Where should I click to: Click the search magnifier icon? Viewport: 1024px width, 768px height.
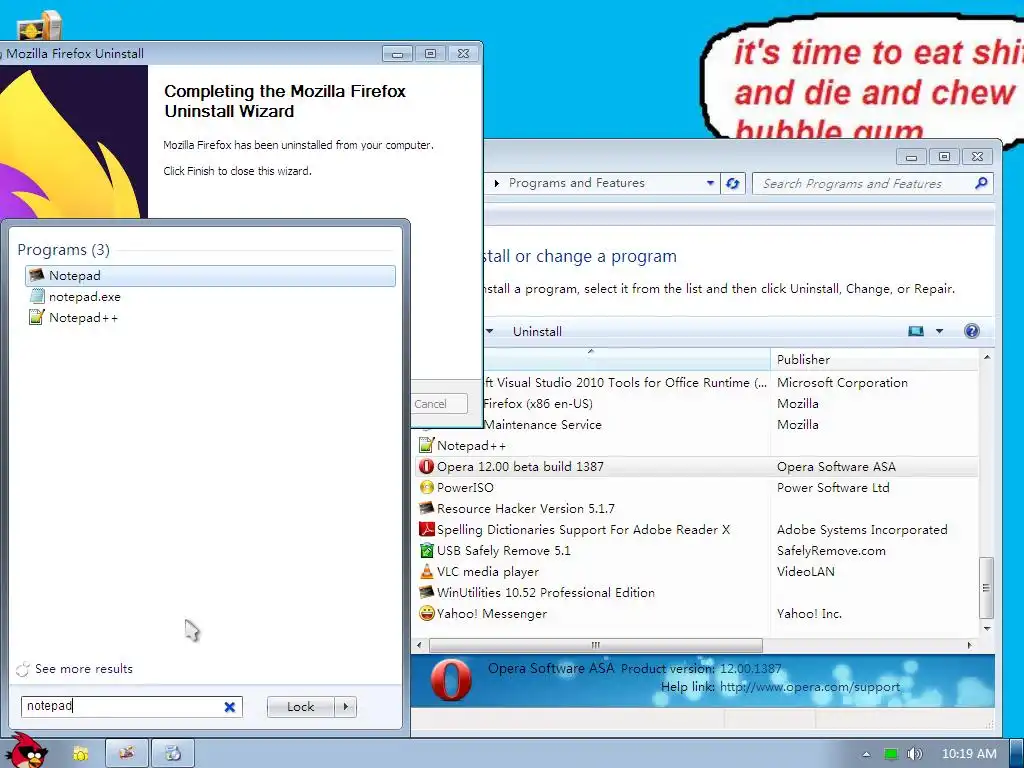point(981,184)
